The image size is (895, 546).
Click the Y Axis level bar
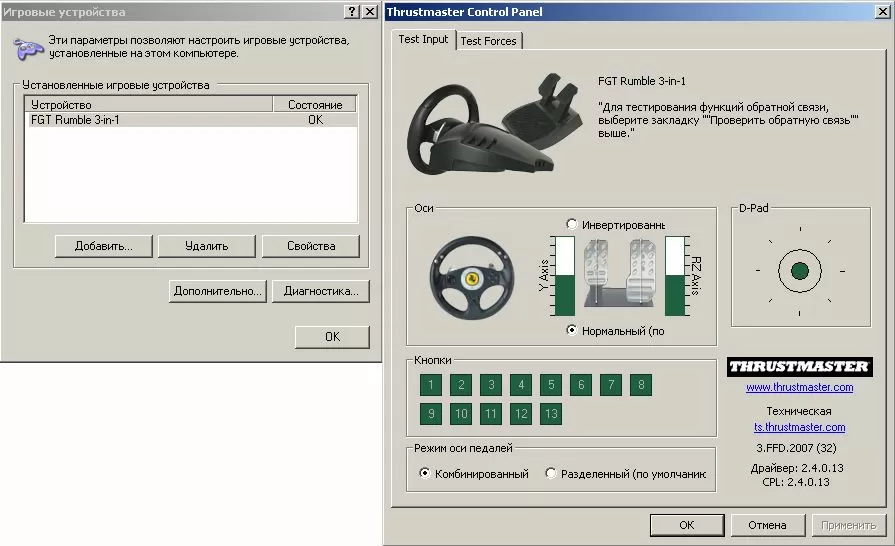point(565,276)
